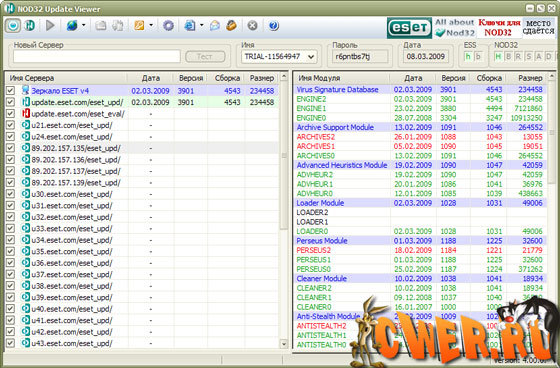
Task: Open the Ключи для NOD32 banner link
Action: pos(499,28)
